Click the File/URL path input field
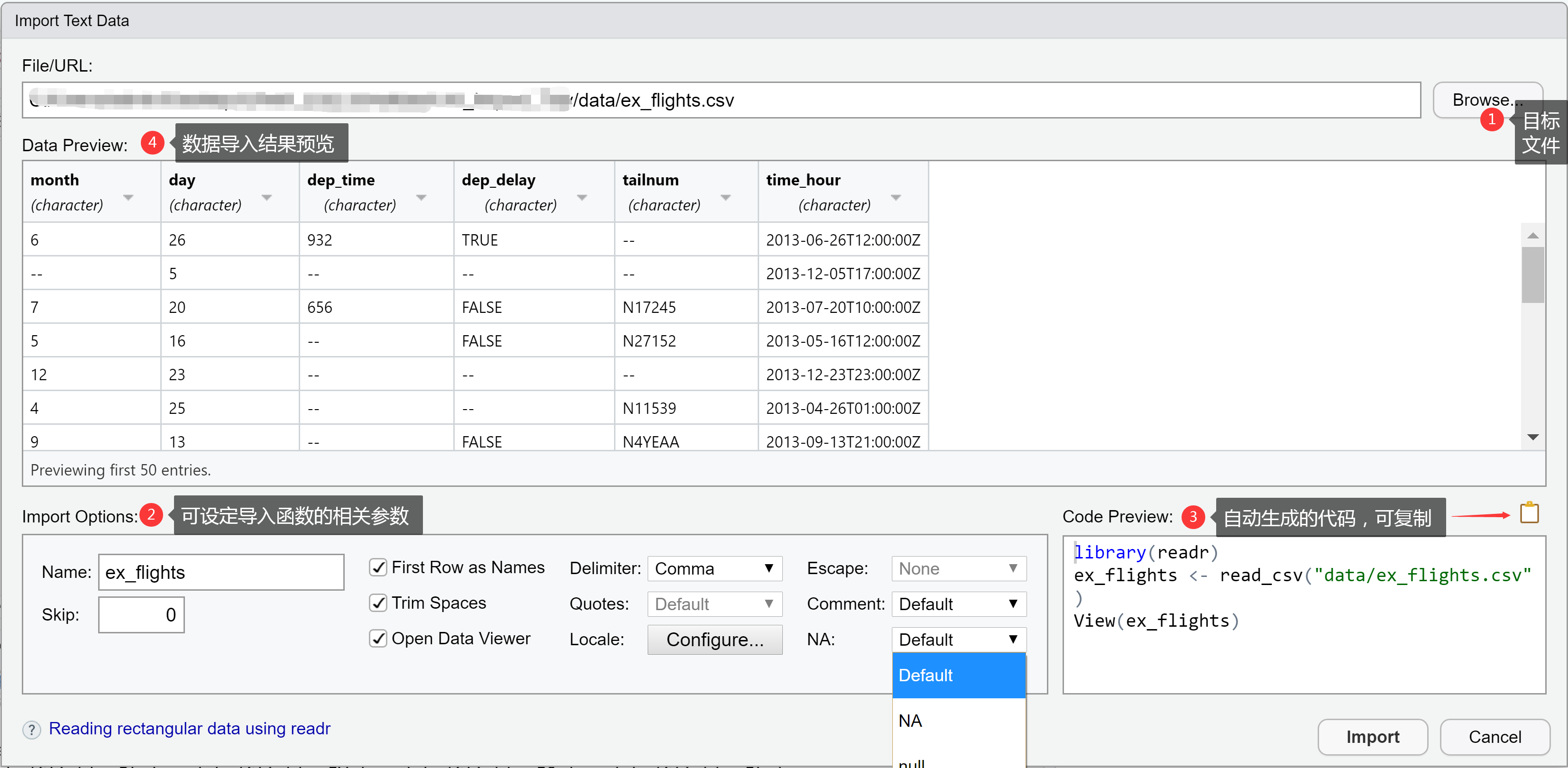The height and width of the screenshot is (768, 1568). point(721,100)
